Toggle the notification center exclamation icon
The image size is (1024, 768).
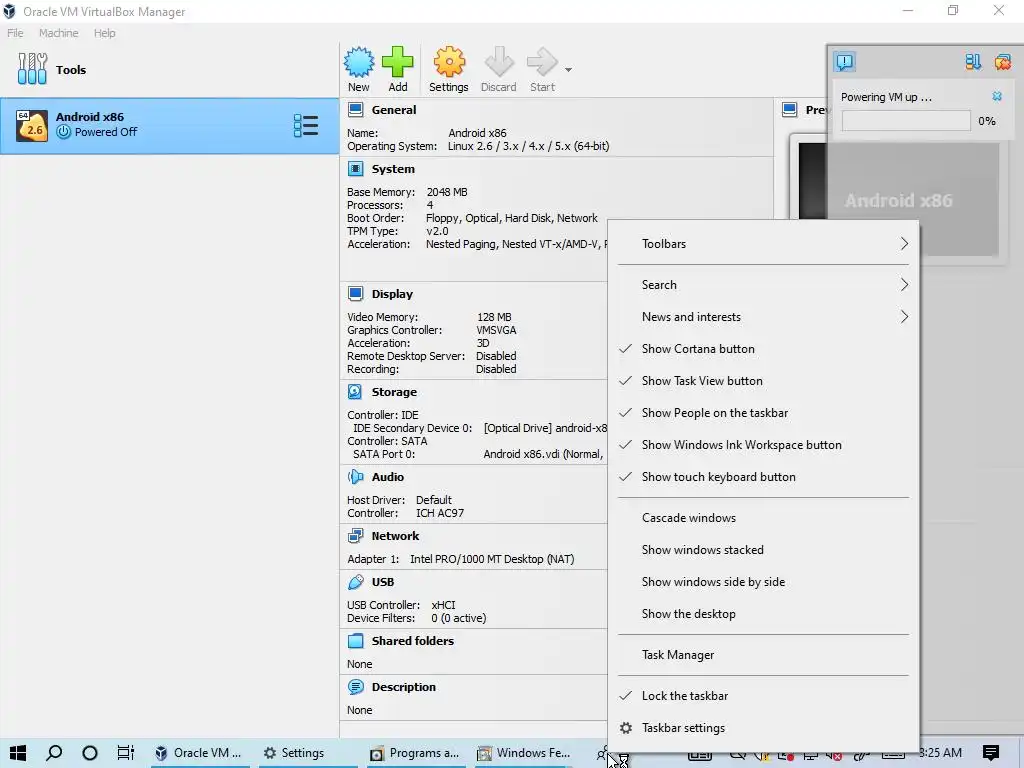844,62
